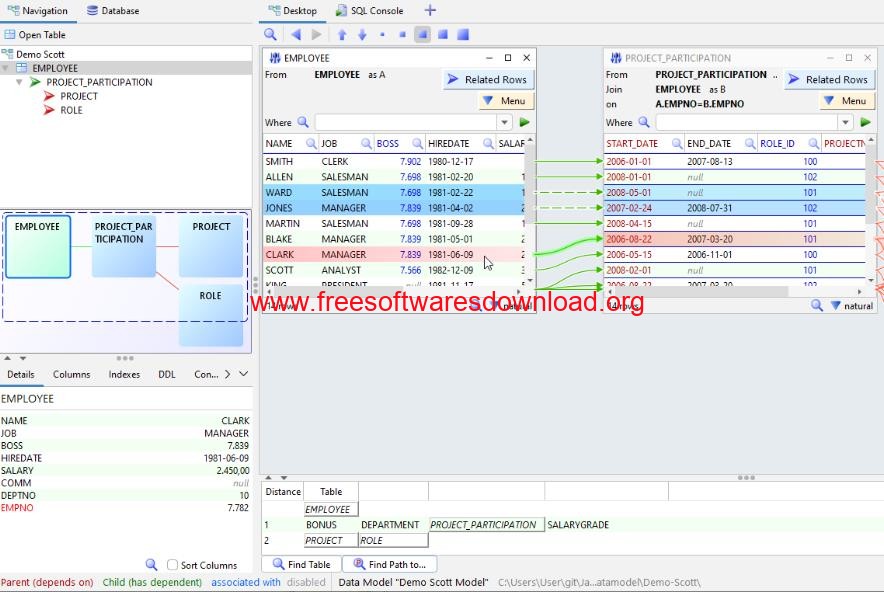This screenshot has height=592, width=884.
Task: Click the up arrow above the Distance table
Action: click(x=268, y=478)
